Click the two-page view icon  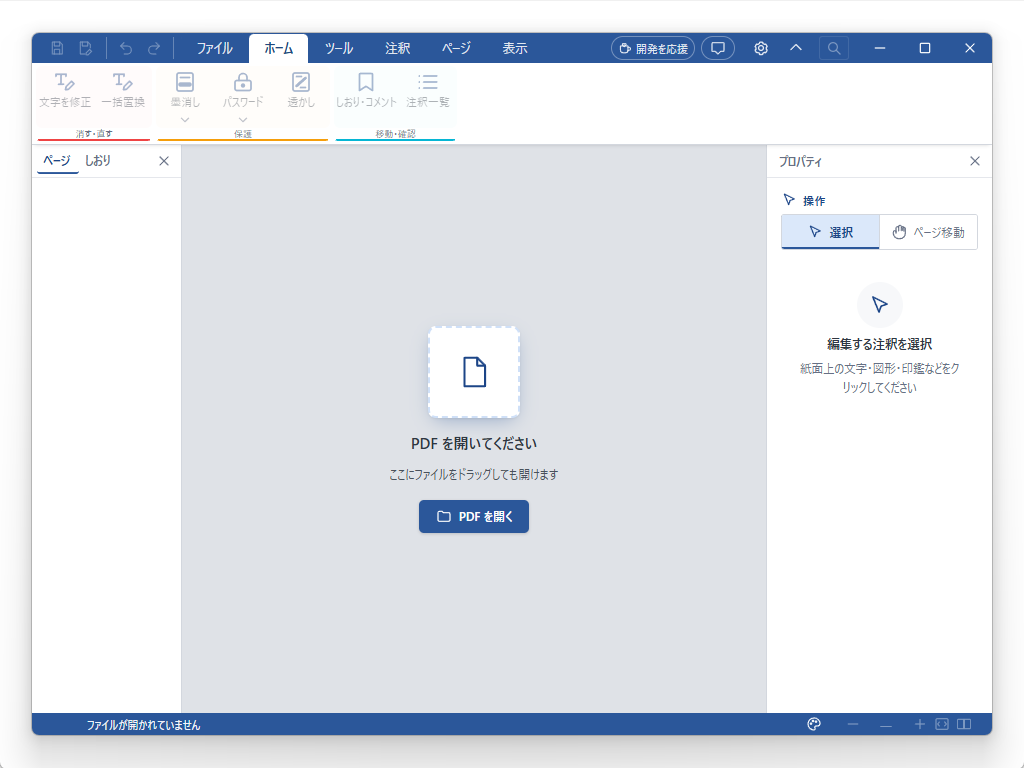coord(964,724)
